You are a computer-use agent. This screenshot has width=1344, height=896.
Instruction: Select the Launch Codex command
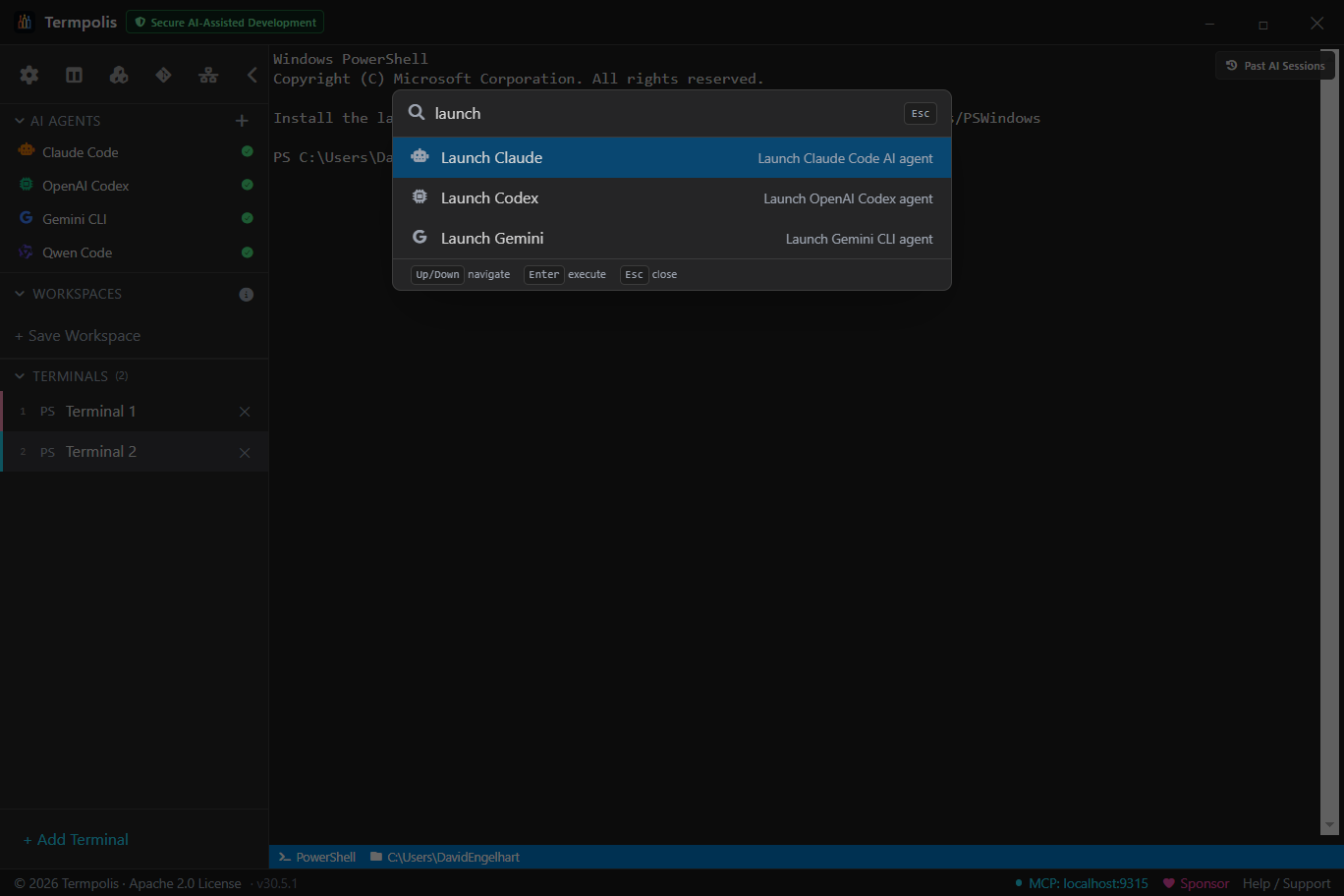point(672,197)
